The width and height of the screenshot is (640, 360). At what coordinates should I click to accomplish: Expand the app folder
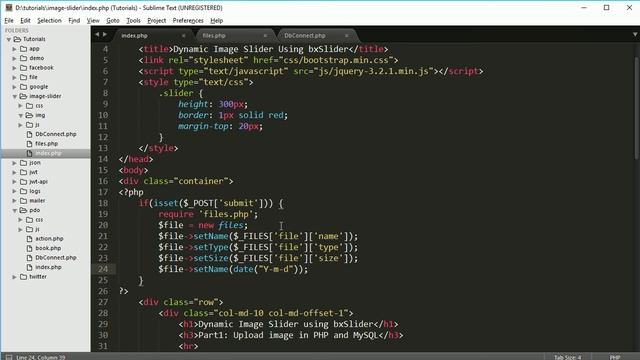15,49
